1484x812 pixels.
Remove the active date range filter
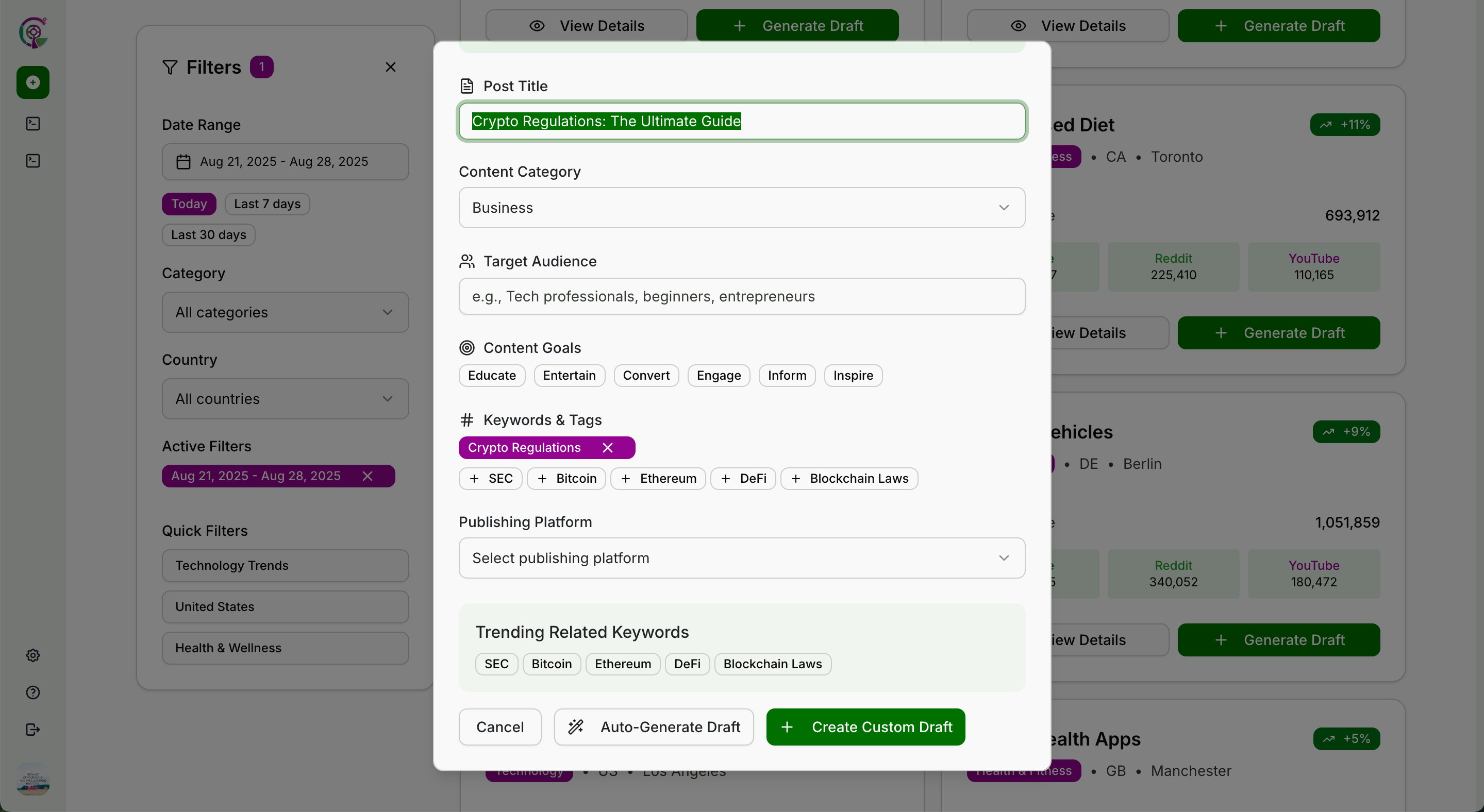(368, 476)
